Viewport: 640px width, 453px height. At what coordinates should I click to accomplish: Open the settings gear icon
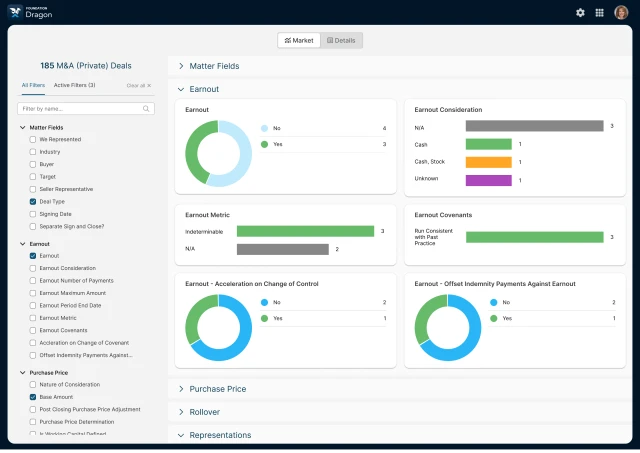coord(580,12)
